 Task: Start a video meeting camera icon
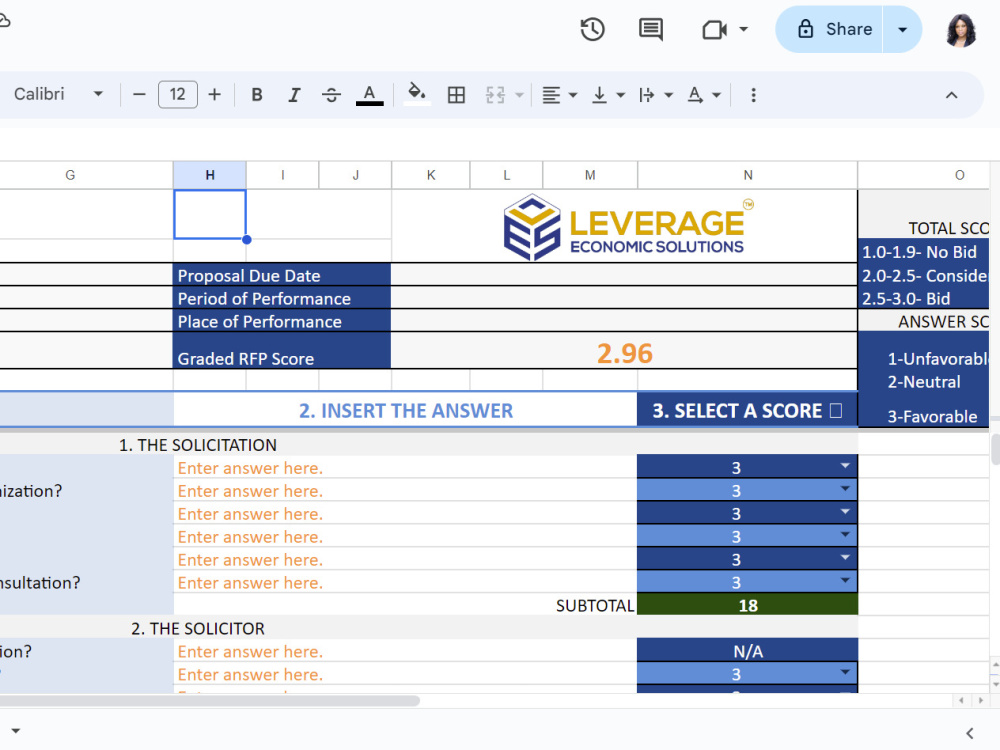pos(714,29)
